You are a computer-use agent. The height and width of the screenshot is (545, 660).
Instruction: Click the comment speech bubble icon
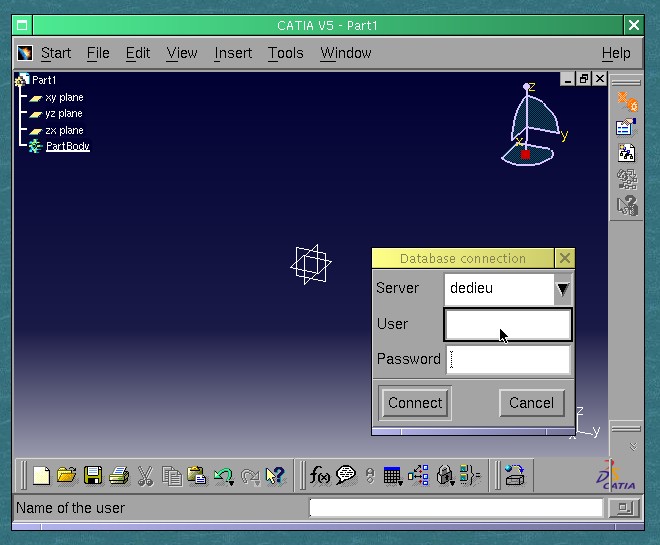[x=346, y=476]
